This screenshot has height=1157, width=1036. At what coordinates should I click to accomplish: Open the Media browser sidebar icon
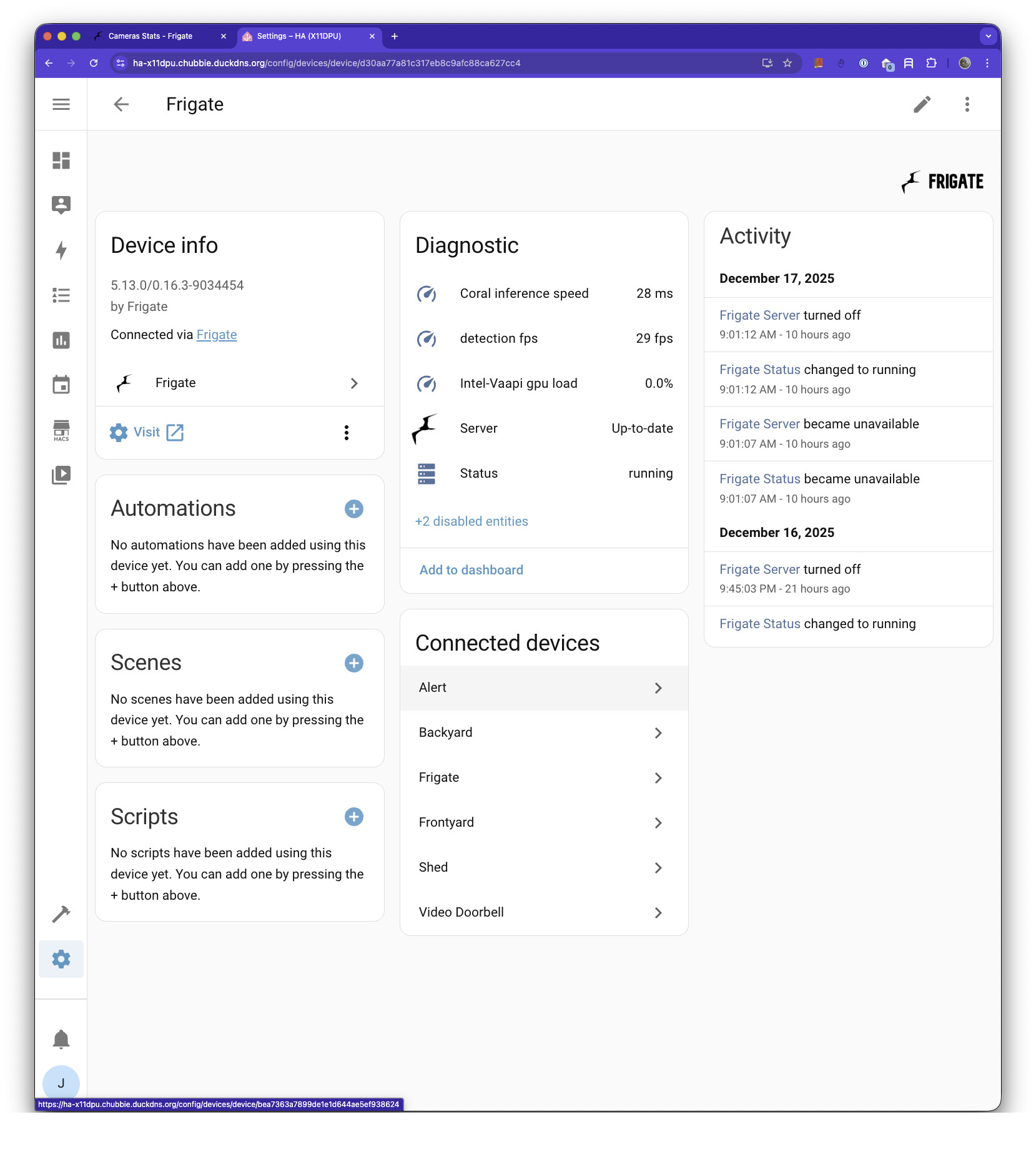tap(61, 475)
